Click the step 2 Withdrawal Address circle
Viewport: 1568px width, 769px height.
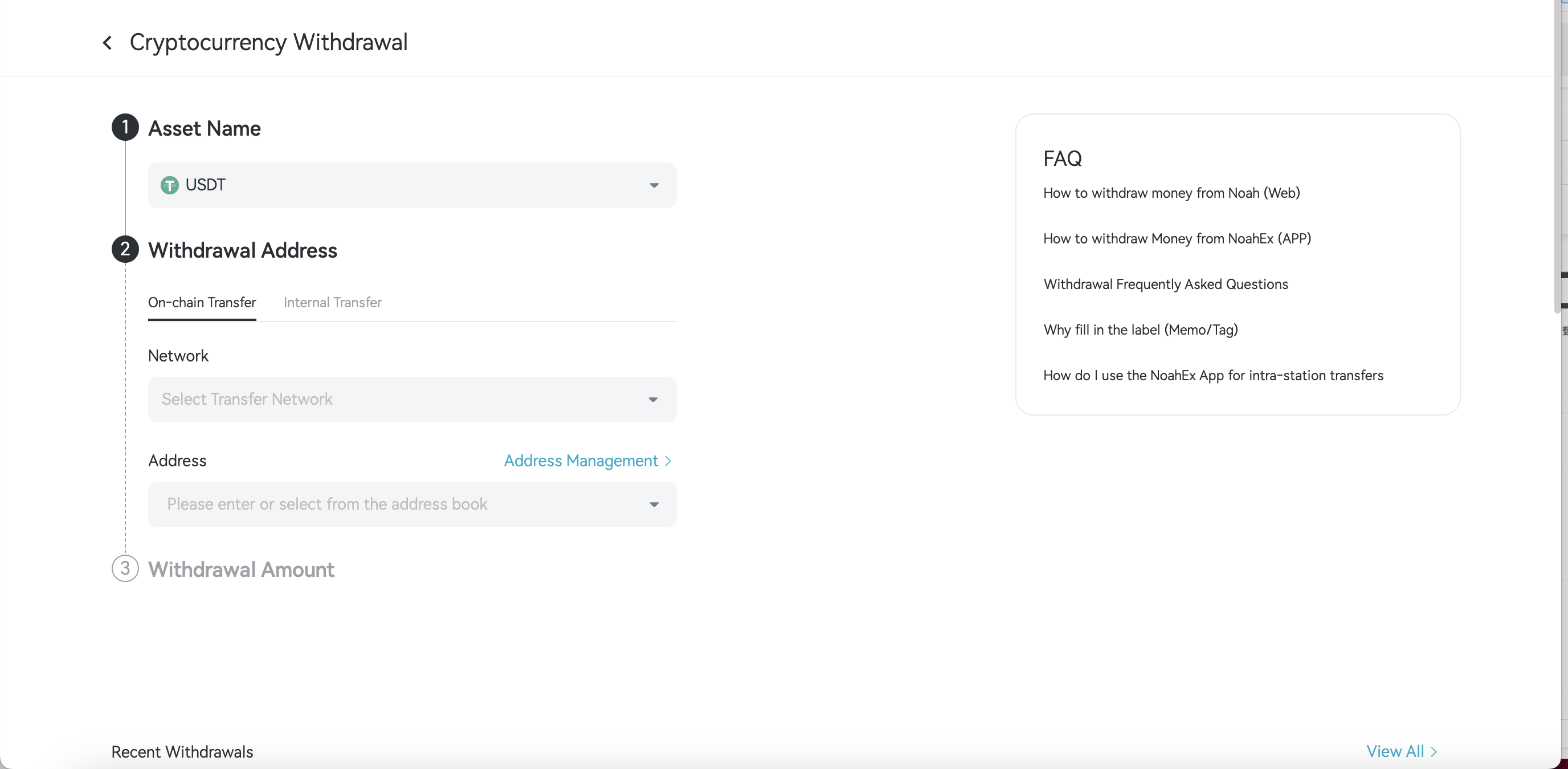tap(125, 249)
